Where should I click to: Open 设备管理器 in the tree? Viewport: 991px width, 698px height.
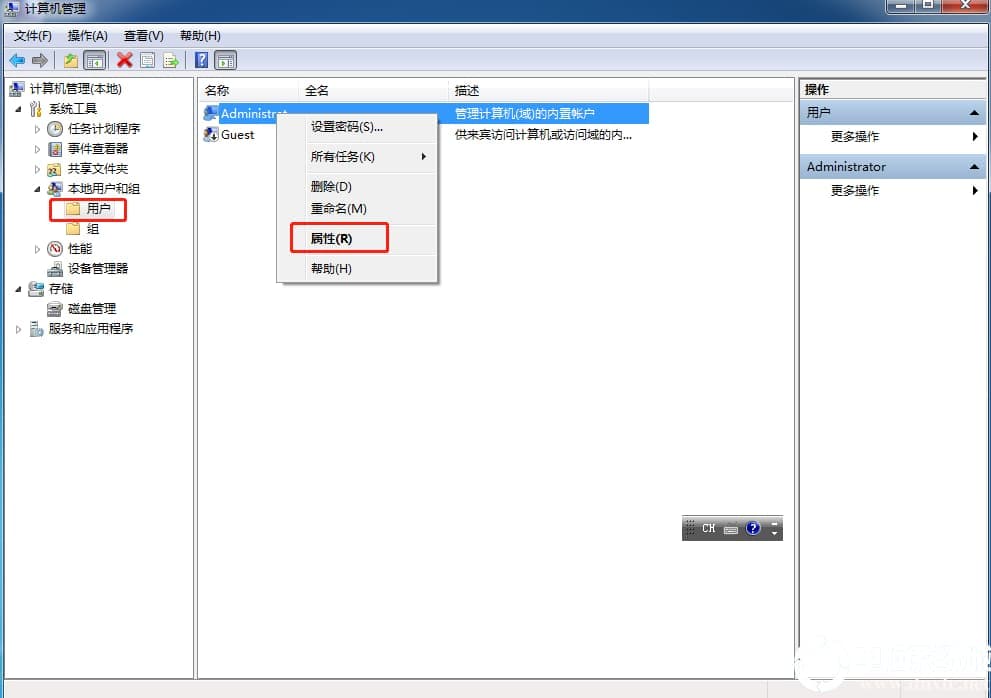[97, 269]
